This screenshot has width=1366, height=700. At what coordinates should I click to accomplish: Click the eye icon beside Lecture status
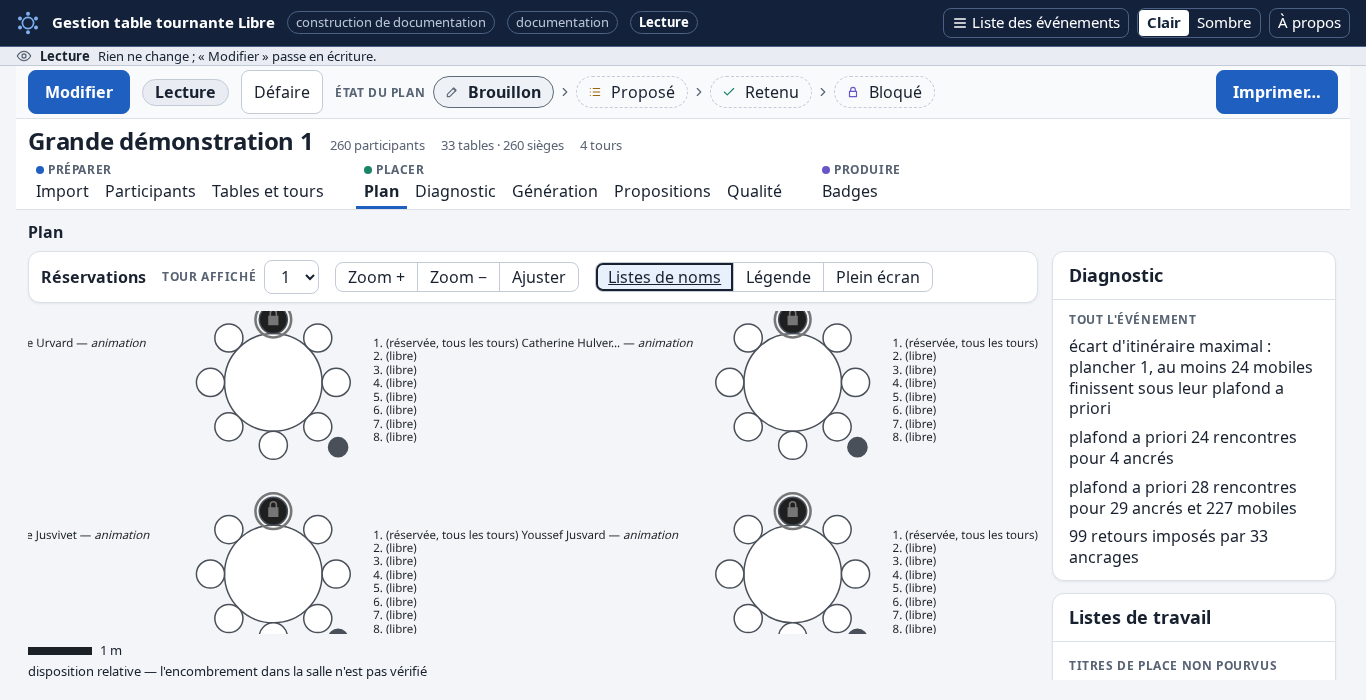click(24, 56)
